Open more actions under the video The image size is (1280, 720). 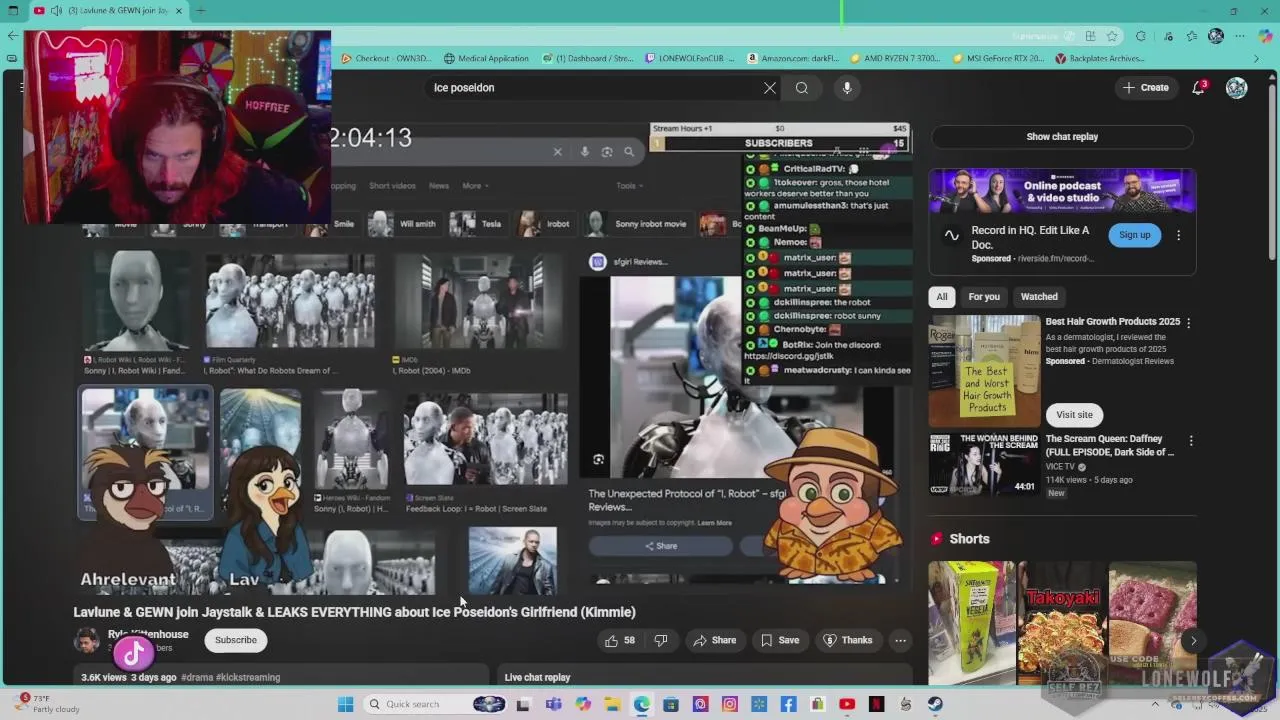coord(900,640)
